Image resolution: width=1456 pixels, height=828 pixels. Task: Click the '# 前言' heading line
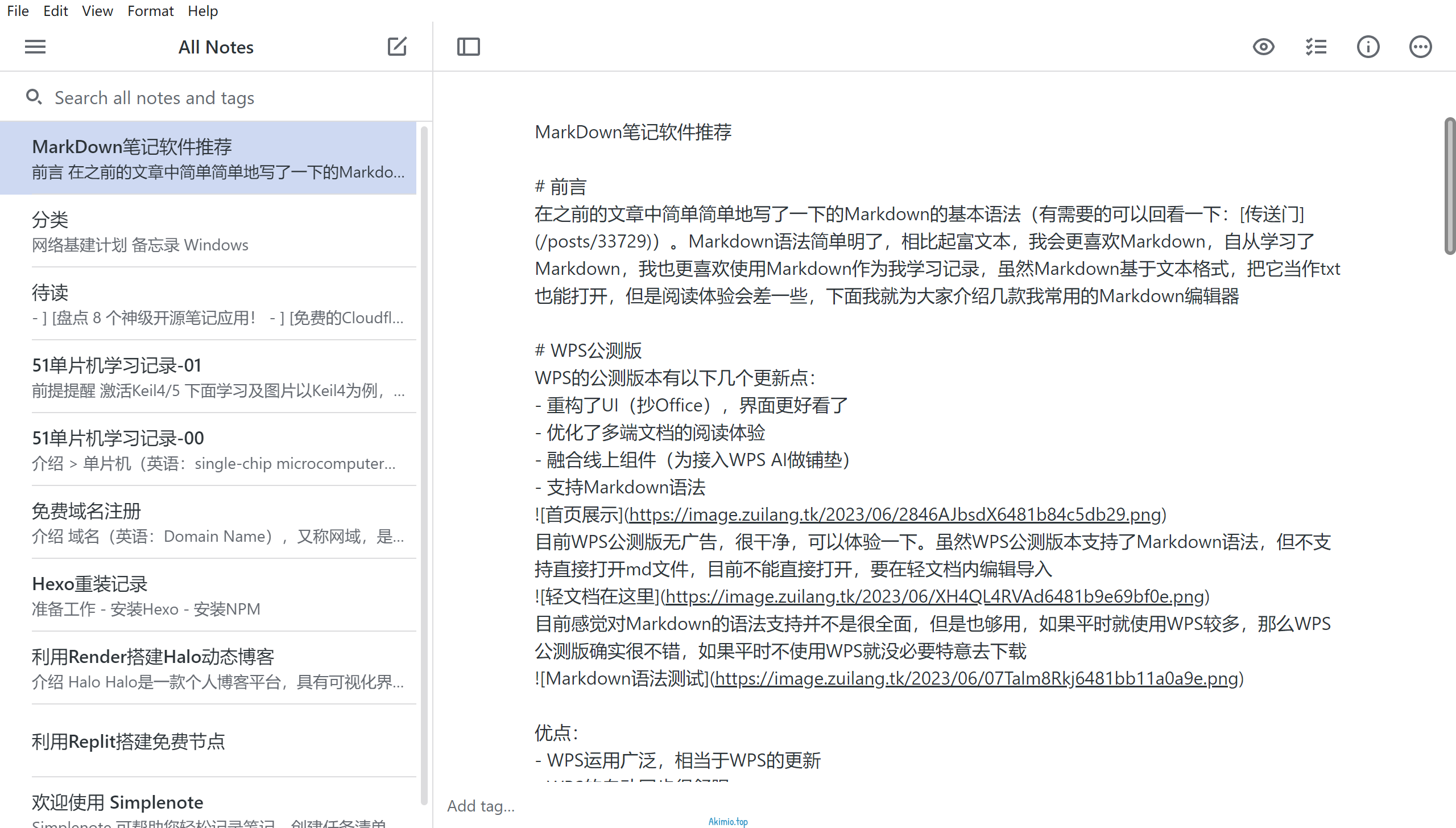coord(561,187)
